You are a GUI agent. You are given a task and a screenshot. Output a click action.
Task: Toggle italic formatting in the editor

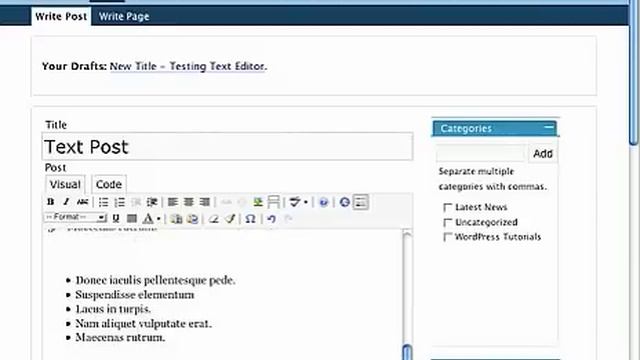(66, 202)
